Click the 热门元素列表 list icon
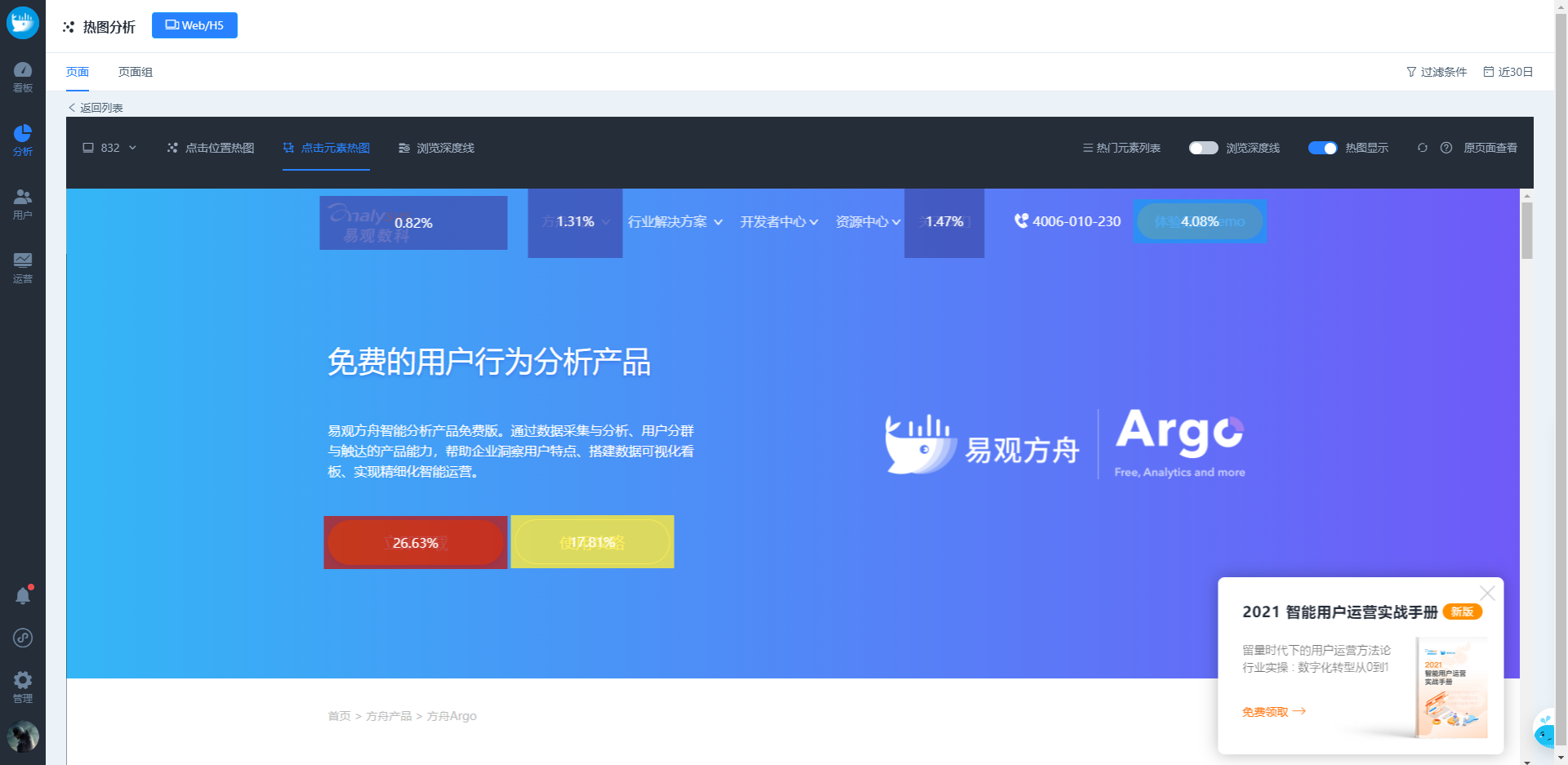 click(x=1088, y=148)
